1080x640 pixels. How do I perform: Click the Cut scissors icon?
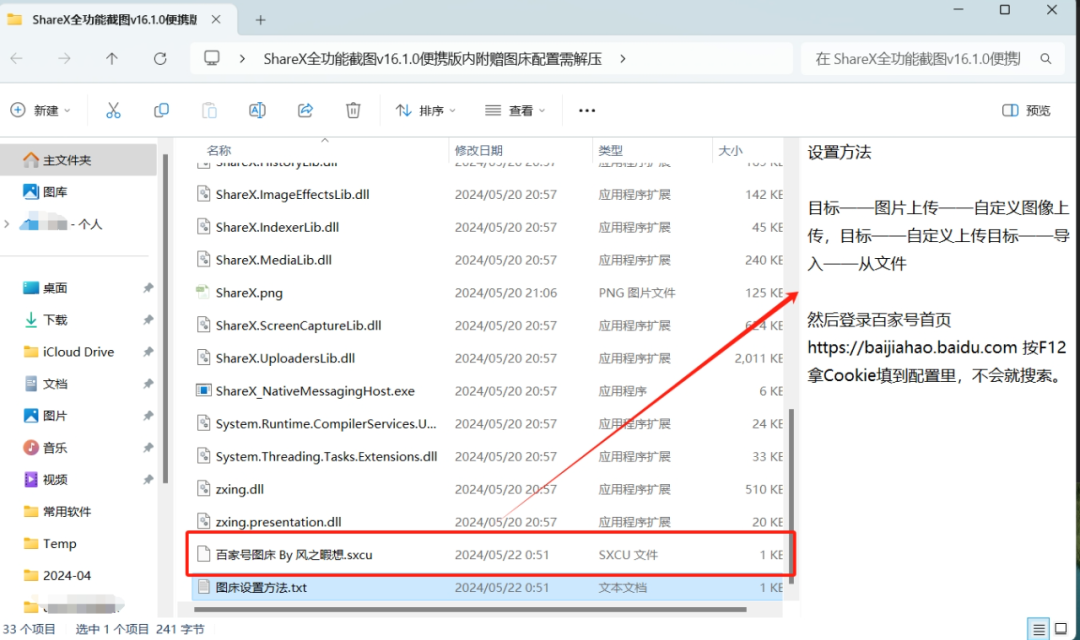[x=113, y=110]
